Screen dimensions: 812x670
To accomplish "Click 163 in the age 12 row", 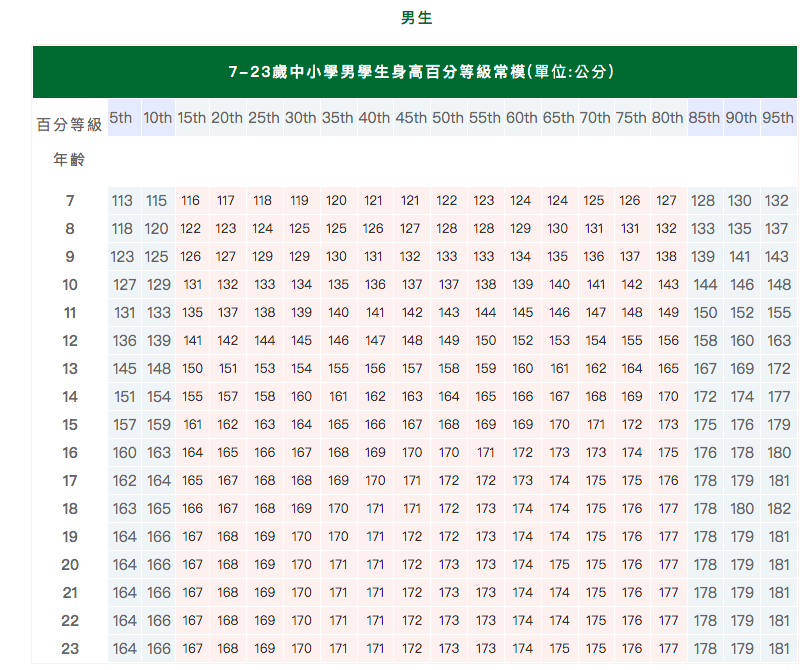I will [x=779, y=341].
